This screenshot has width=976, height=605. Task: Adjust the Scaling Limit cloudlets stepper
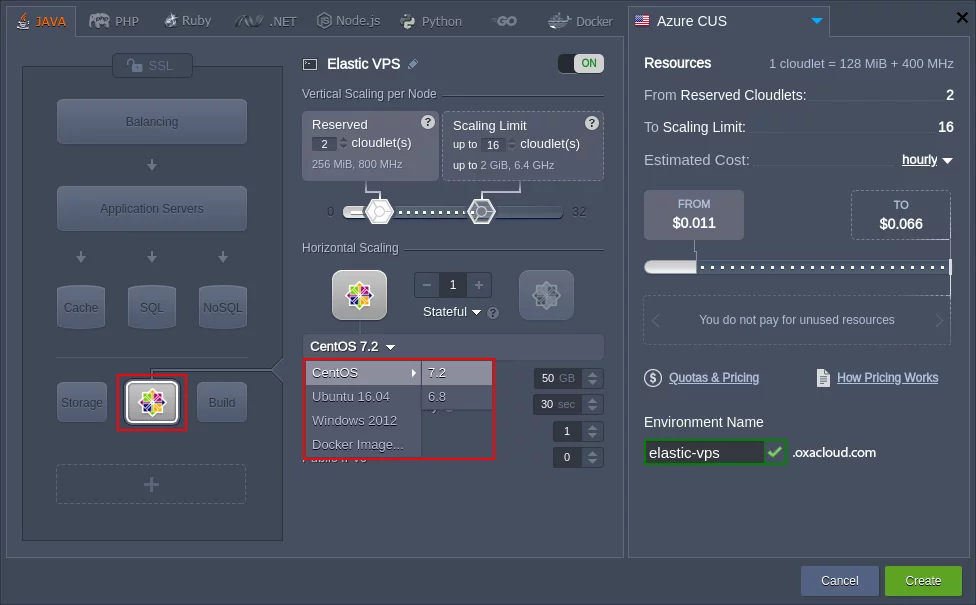click(512, 144)
